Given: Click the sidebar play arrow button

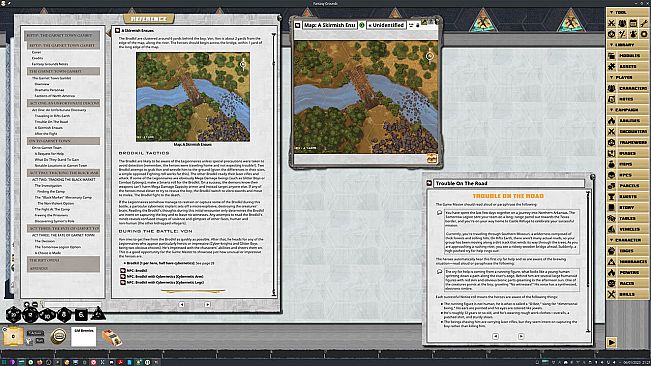Looking at the screenshot, I should coord(612,342).
